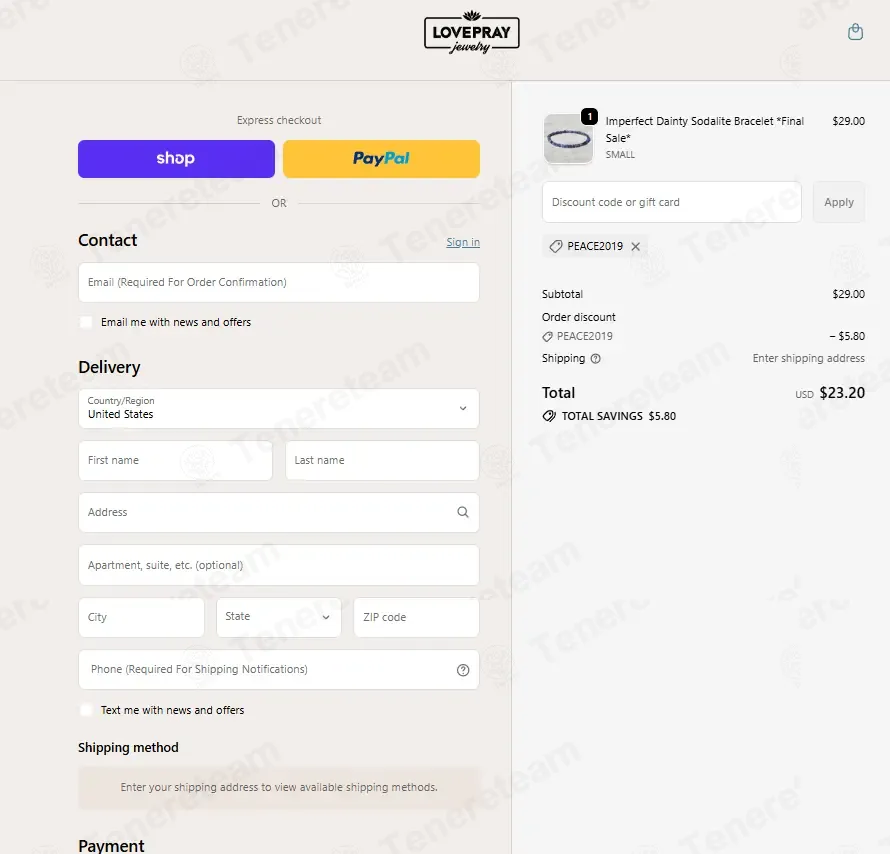Remove the PEACE2019 discount code tag
The height and width of the screenshot is (854, 890).
pos(636,246)
